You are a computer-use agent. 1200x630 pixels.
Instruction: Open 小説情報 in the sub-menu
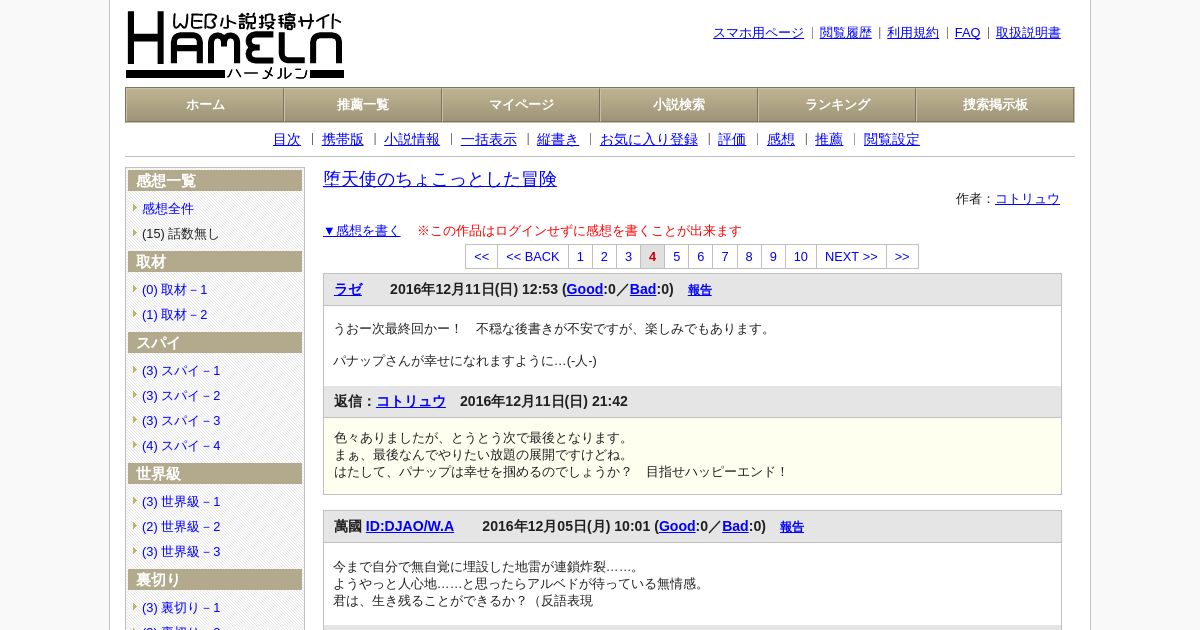click(x=412, y=140)
